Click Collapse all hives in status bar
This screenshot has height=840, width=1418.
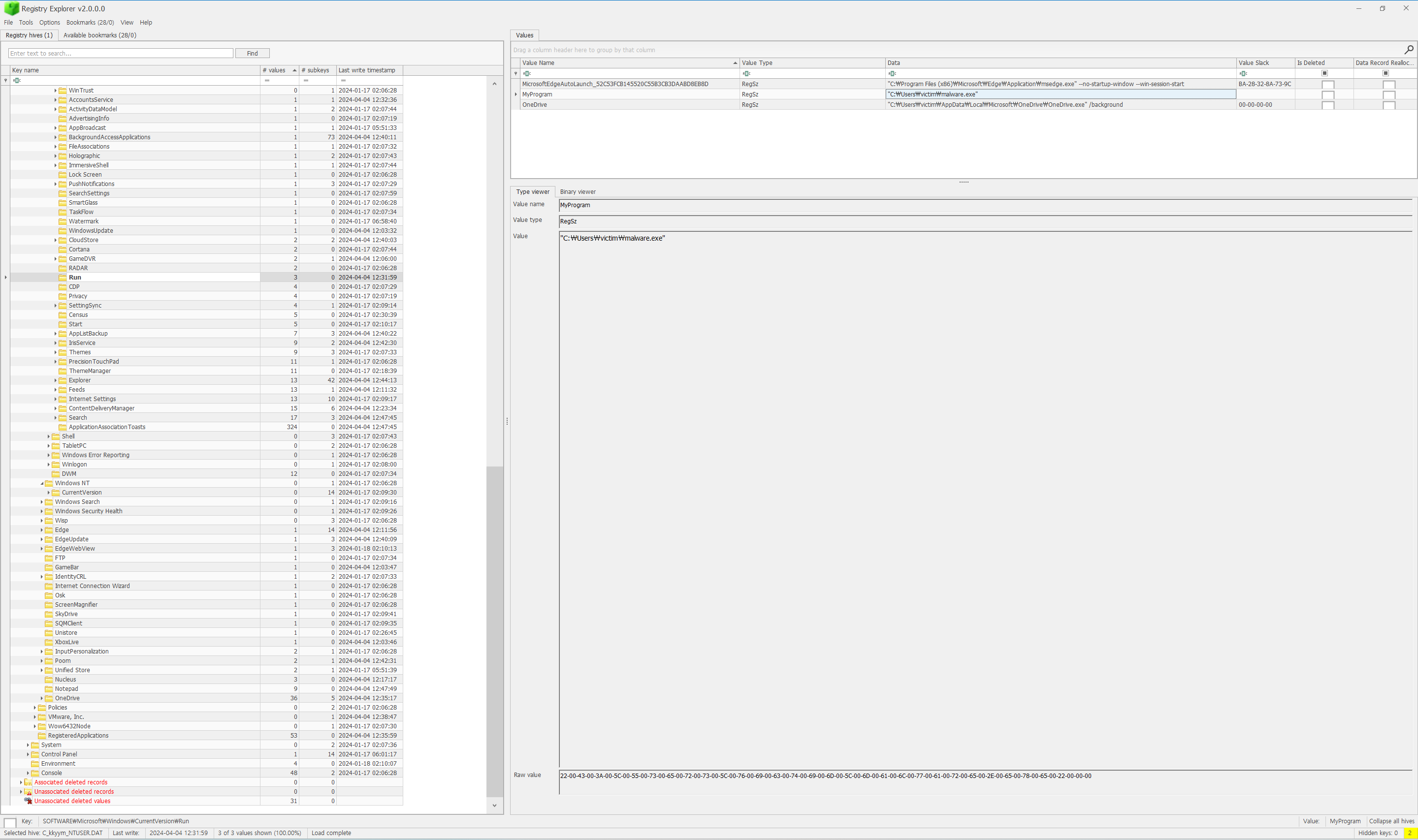click(1391, 821)
